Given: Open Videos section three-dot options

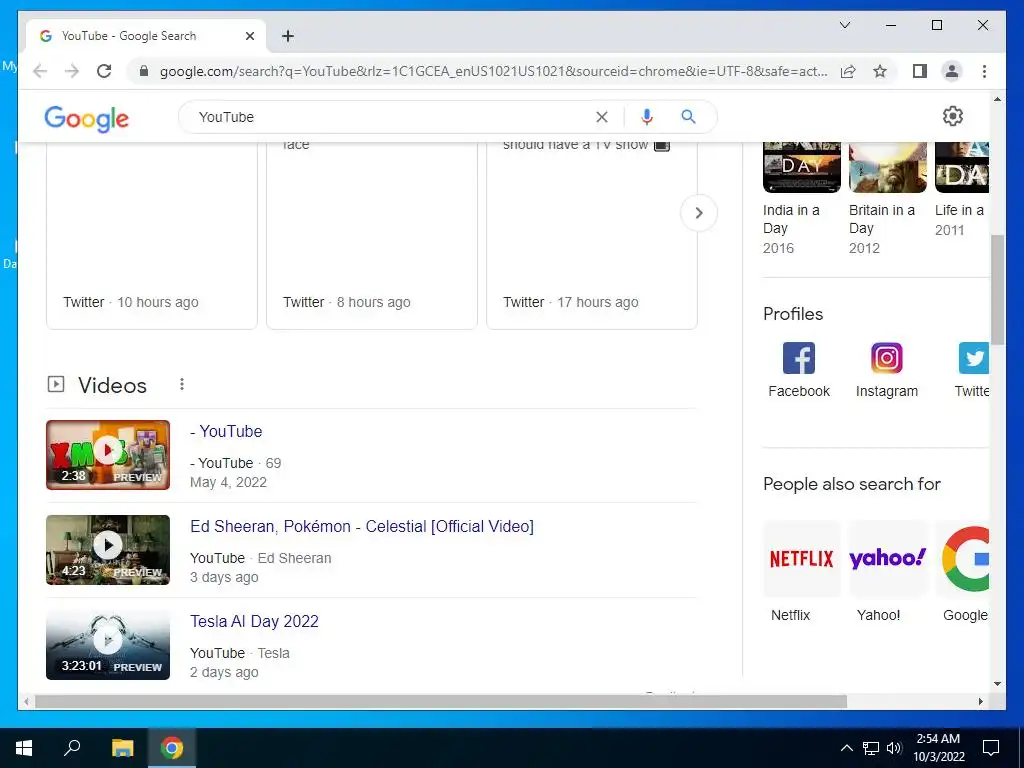Looking at the screenshot, I should click(182, 384).
